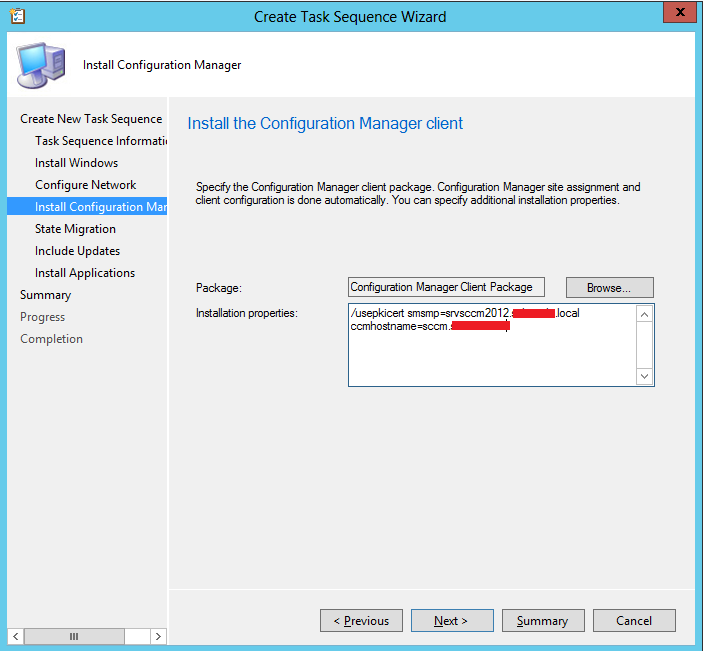Click the up arrow of properties scrollbar
The height and width of the screenshot is (651, 703).
644,314
